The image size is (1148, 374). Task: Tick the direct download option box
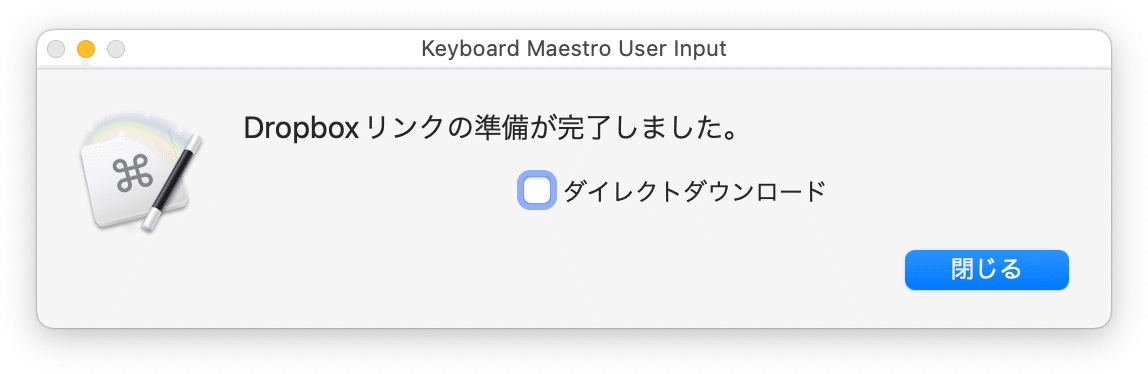[537, 190]
